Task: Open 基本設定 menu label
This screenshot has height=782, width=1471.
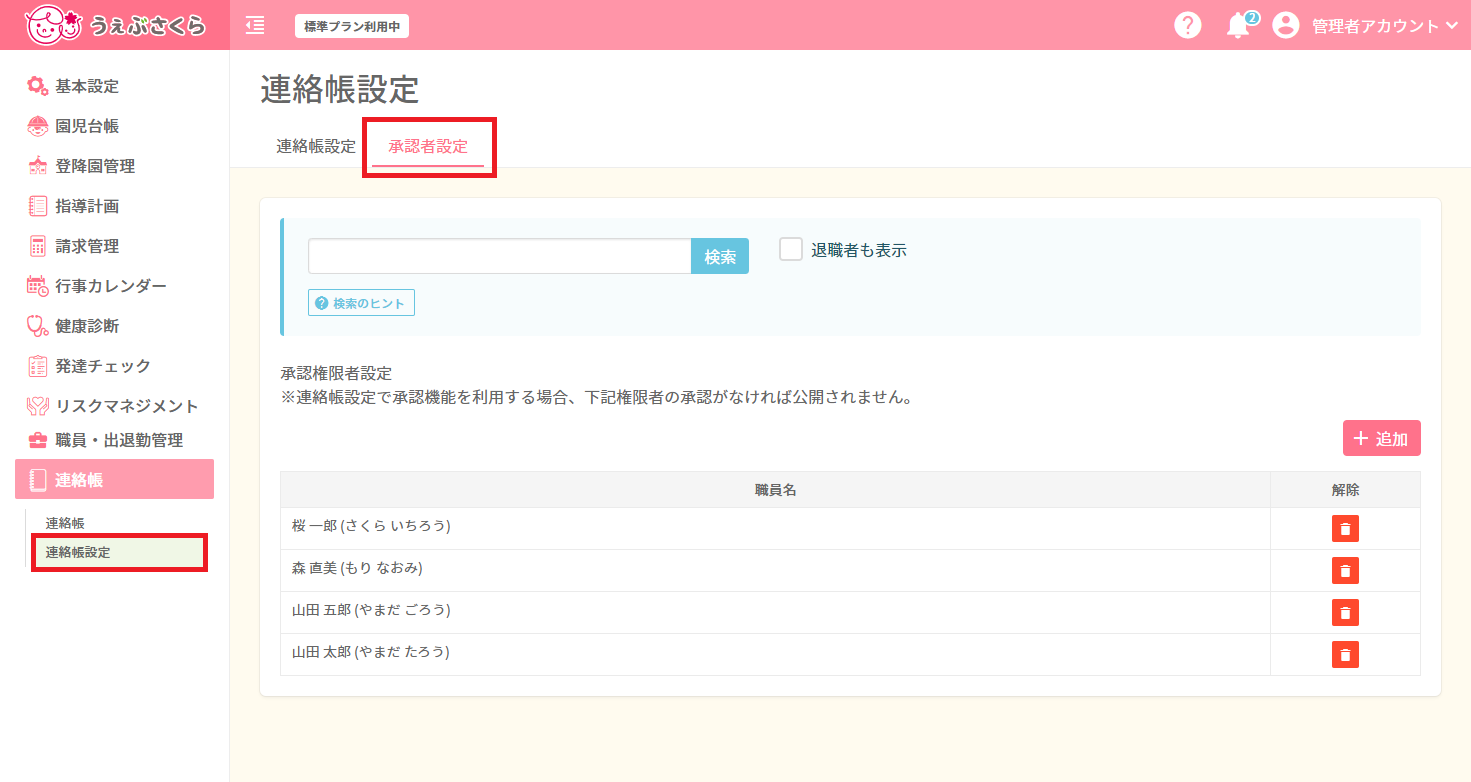Action: (x=87, y=86)
